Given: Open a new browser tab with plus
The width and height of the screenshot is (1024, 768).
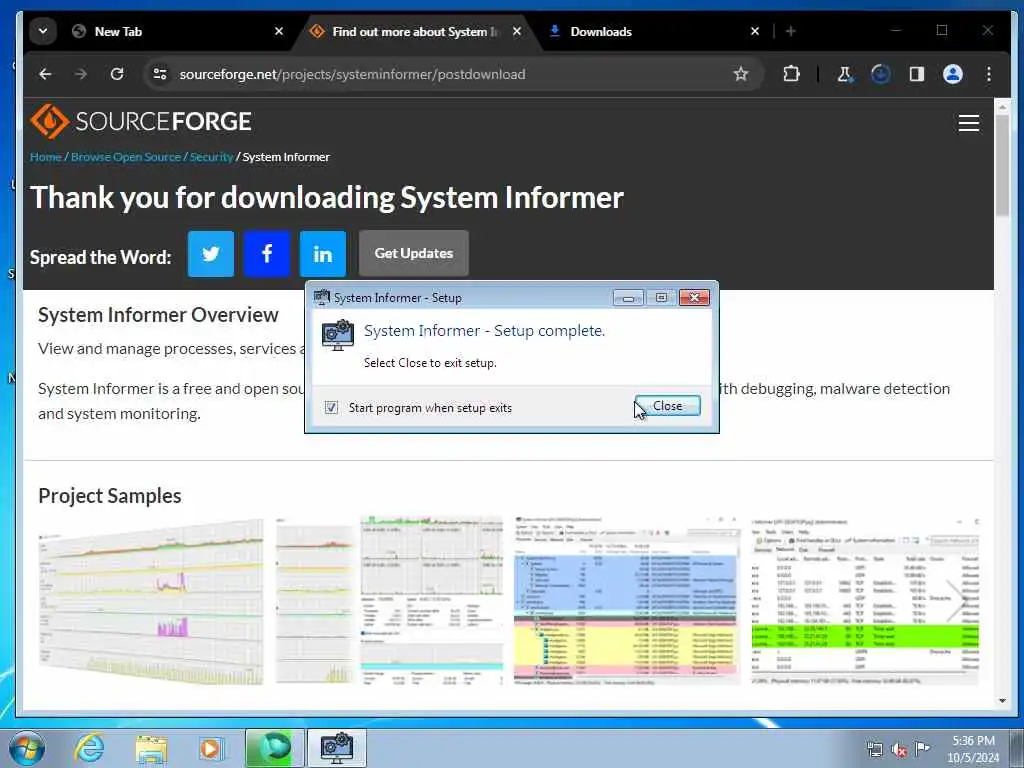Looking at the screenshot, I should tap(790, 31).
